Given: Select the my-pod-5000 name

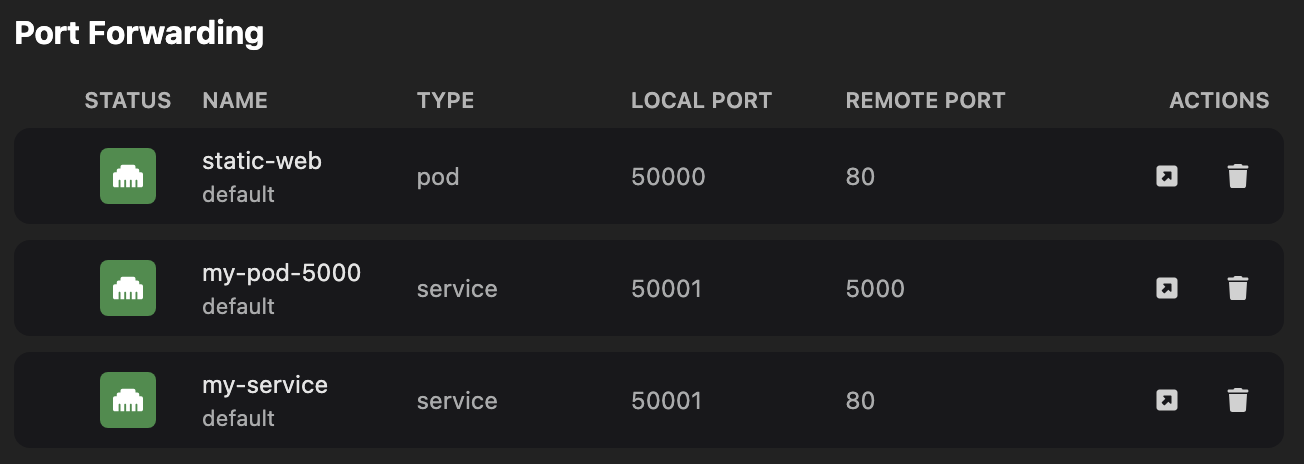Looking at the screenshot, I should pyautogui.click(x=281, y=272).
